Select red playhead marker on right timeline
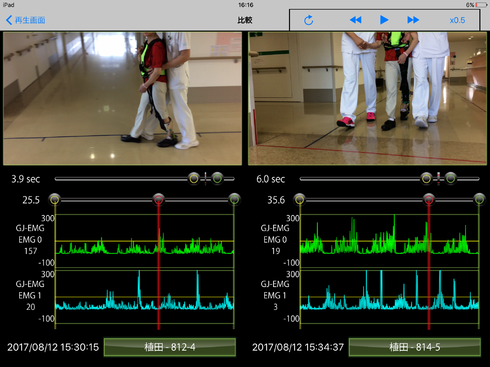 pyautogui.click(x=429, y=199)
